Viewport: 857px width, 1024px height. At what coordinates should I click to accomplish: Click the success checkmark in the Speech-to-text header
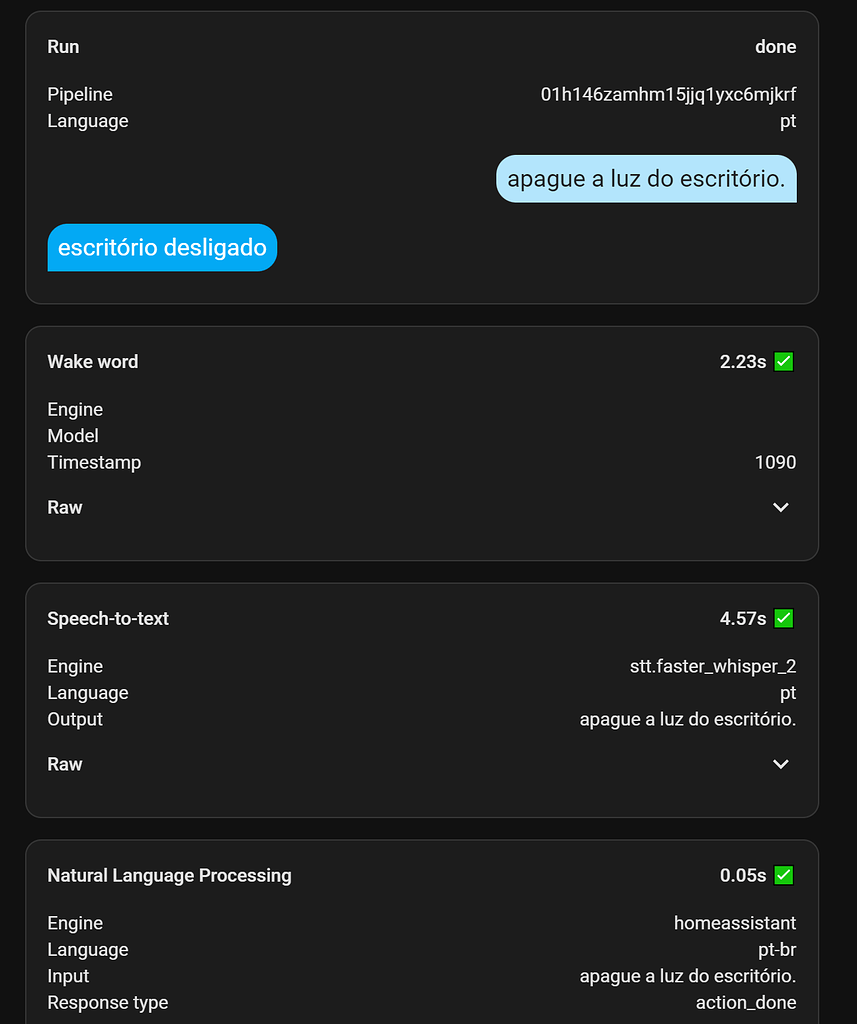pyautogui.click(x=783, y=618)
